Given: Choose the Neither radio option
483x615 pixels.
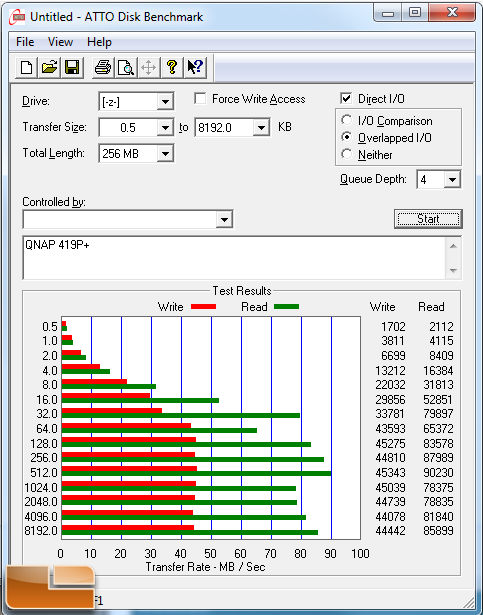Looking at the screenshot, I should tap(346, 154).
